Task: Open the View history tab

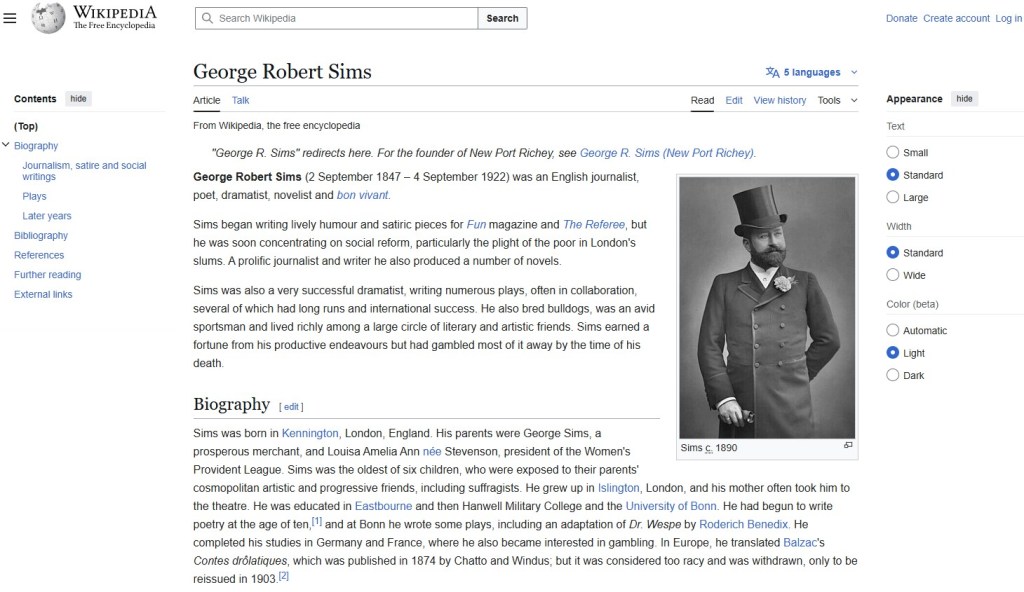Action: (x=779, y=100)
